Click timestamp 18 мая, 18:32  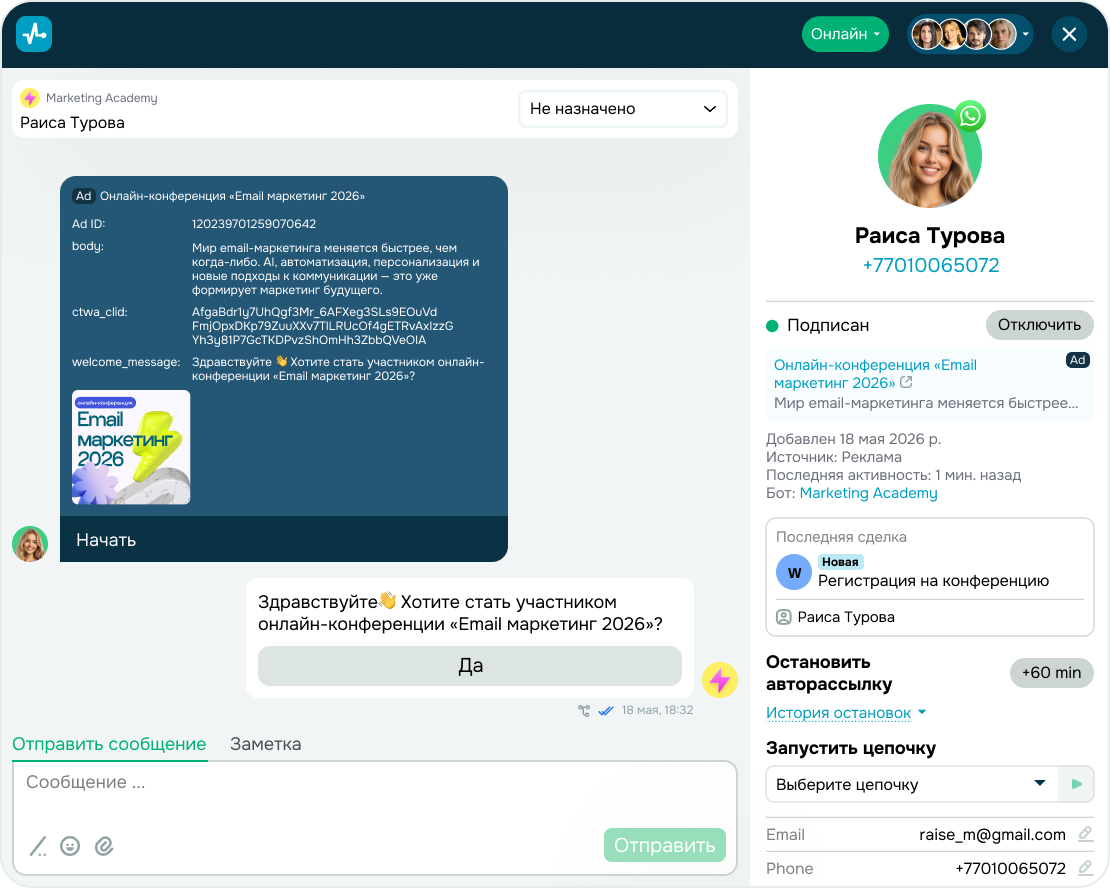pos(658,710)
